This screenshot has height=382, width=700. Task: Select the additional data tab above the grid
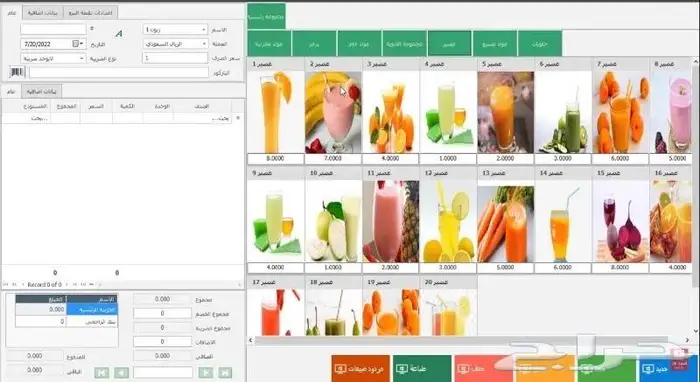[x=42, y=91]
